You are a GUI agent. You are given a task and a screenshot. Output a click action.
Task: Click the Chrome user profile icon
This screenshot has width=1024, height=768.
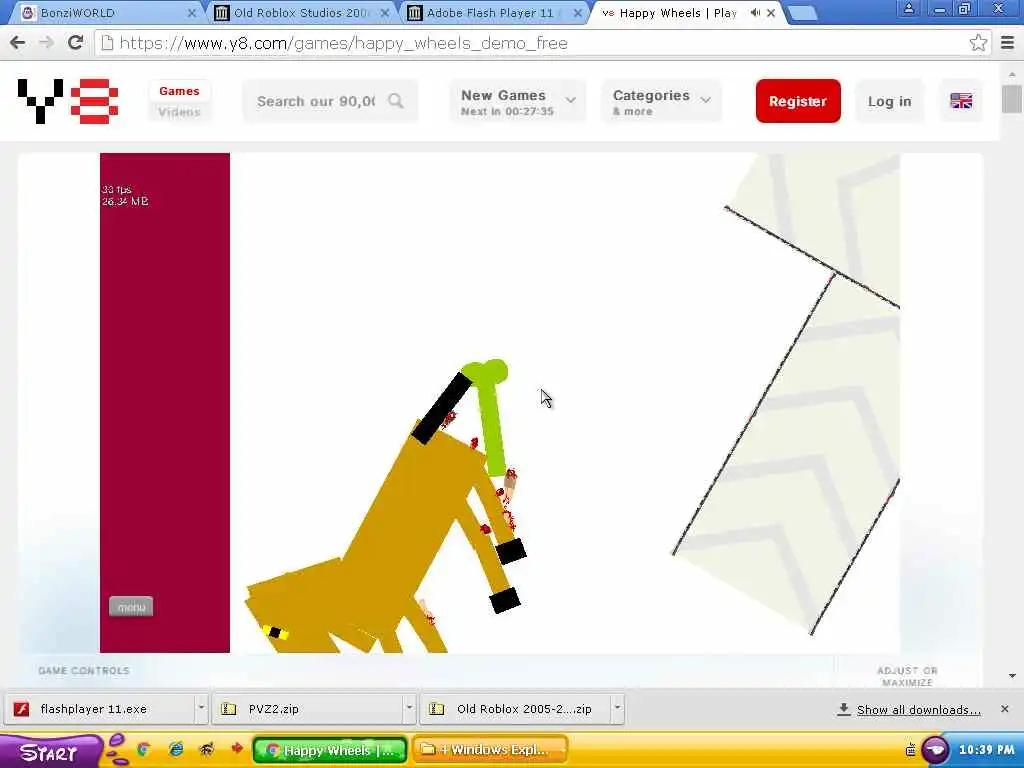(908, 9)
